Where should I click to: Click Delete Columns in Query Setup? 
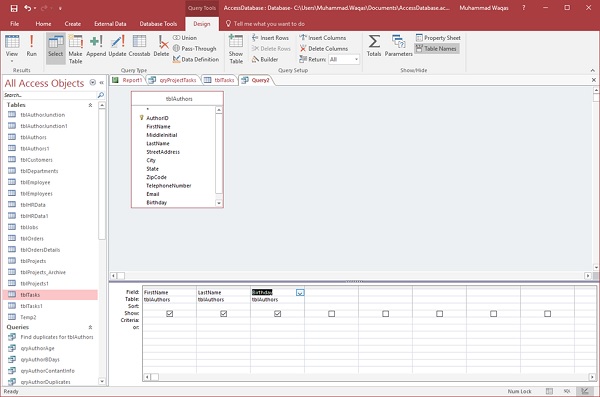(324, 49)
